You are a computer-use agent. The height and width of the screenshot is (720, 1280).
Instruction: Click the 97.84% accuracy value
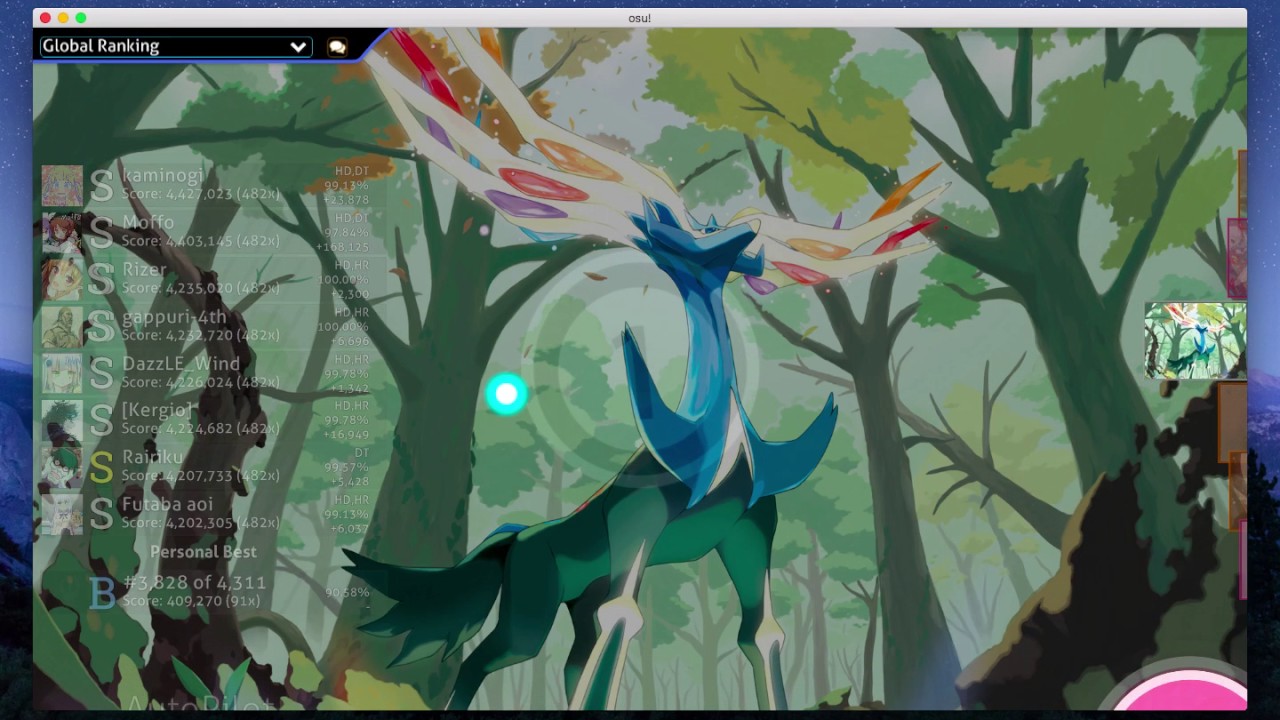(347, 233)
